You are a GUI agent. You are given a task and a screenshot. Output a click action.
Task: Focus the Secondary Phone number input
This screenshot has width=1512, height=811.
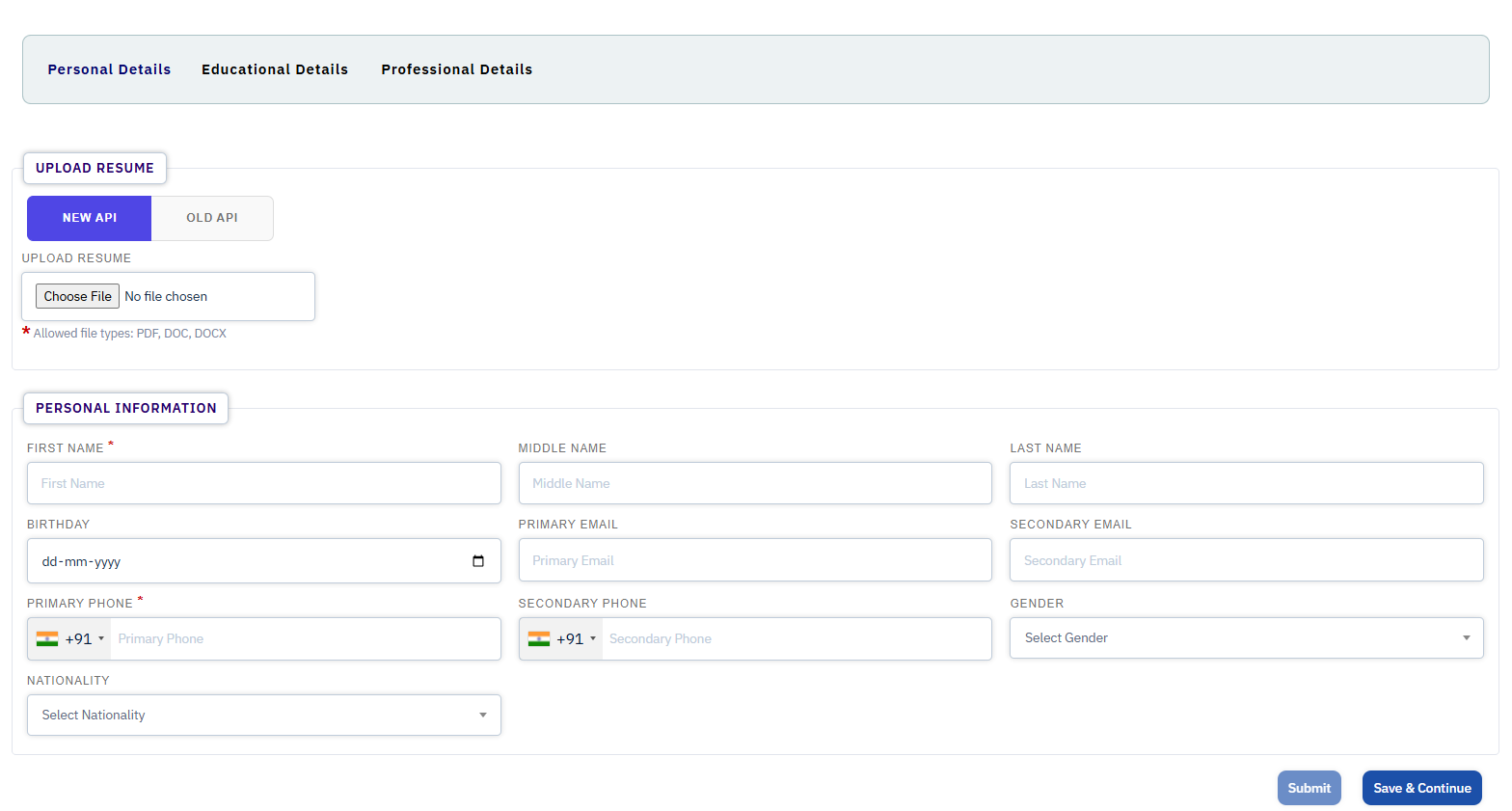pyautogui.click(x=796, y=638)
